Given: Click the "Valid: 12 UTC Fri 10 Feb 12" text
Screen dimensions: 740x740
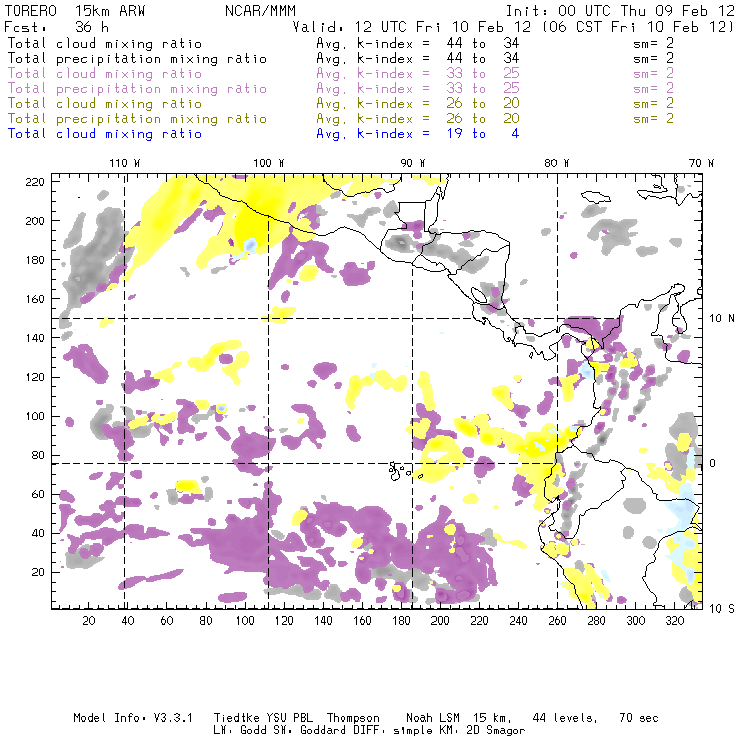Looking at the screenshot, I should pos(411,27).
